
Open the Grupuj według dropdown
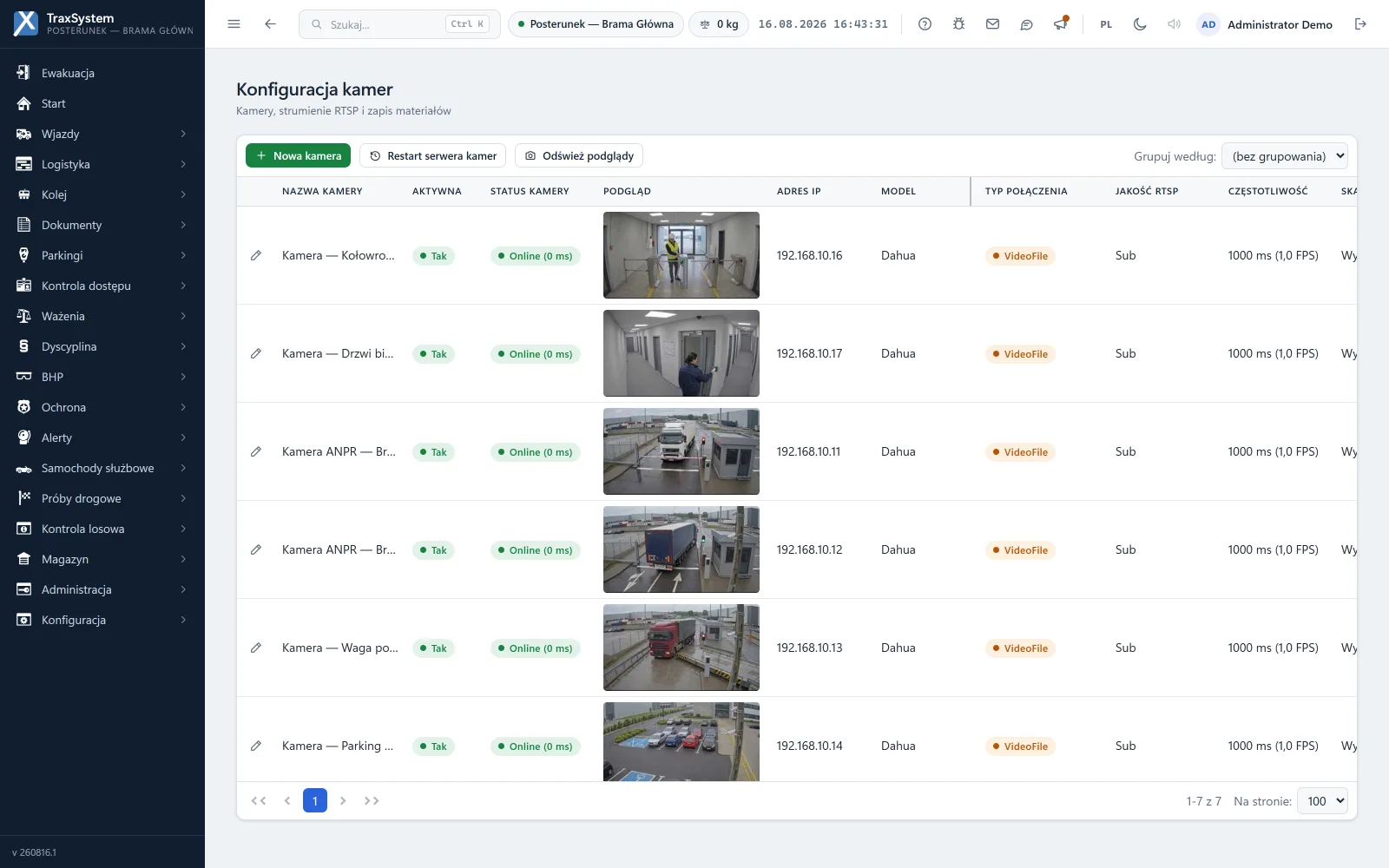pyautogui.click(x=1284, y=156)
